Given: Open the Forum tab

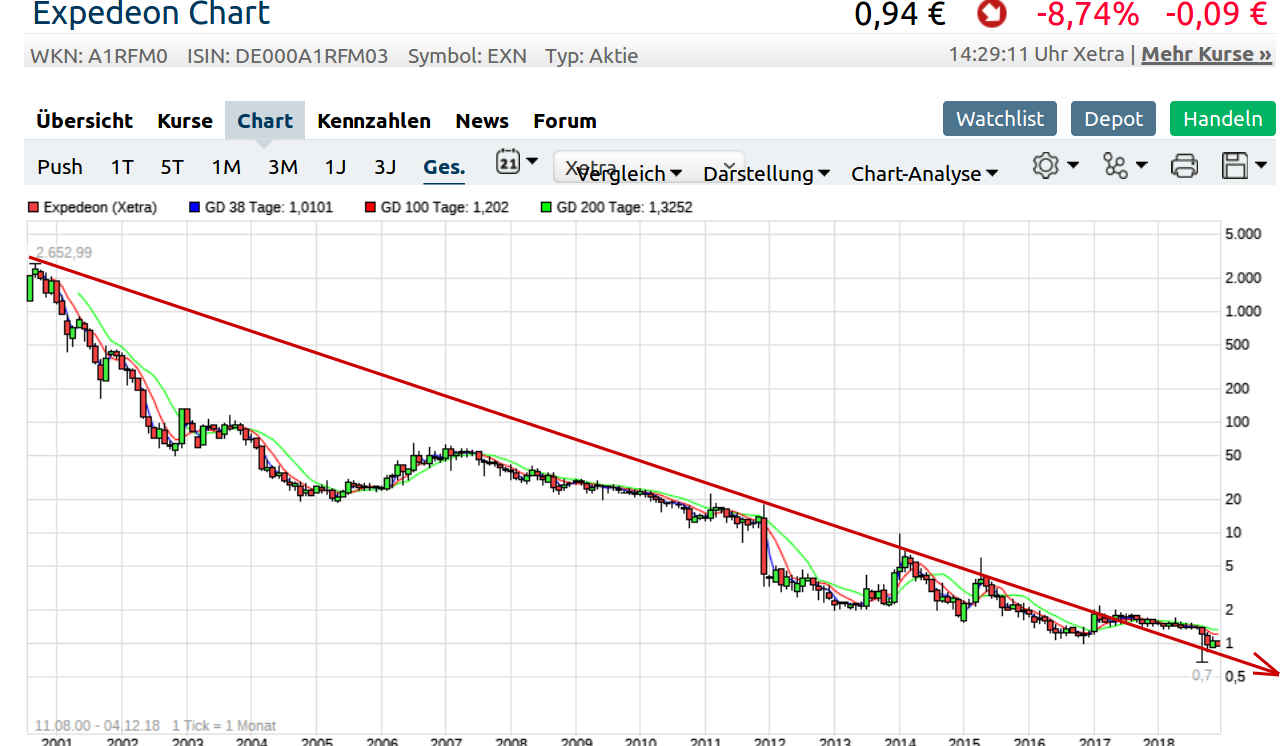Looking at the screenshot, I should [564, 120].
